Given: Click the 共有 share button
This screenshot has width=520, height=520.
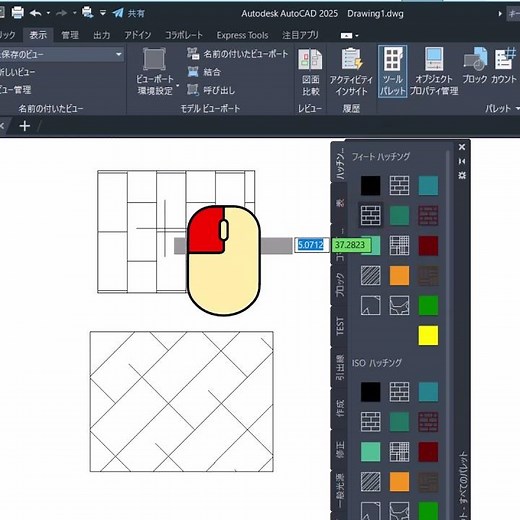Looking at the screenshot, I should coord(128,13).
